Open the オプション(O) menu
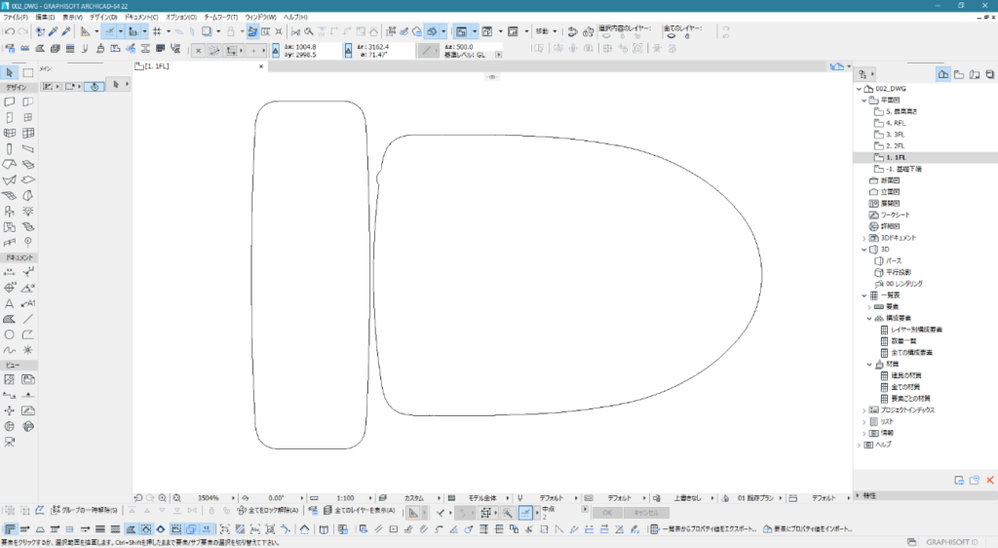The height and width of the screenshot is (548, 998). tap(181, 17)
